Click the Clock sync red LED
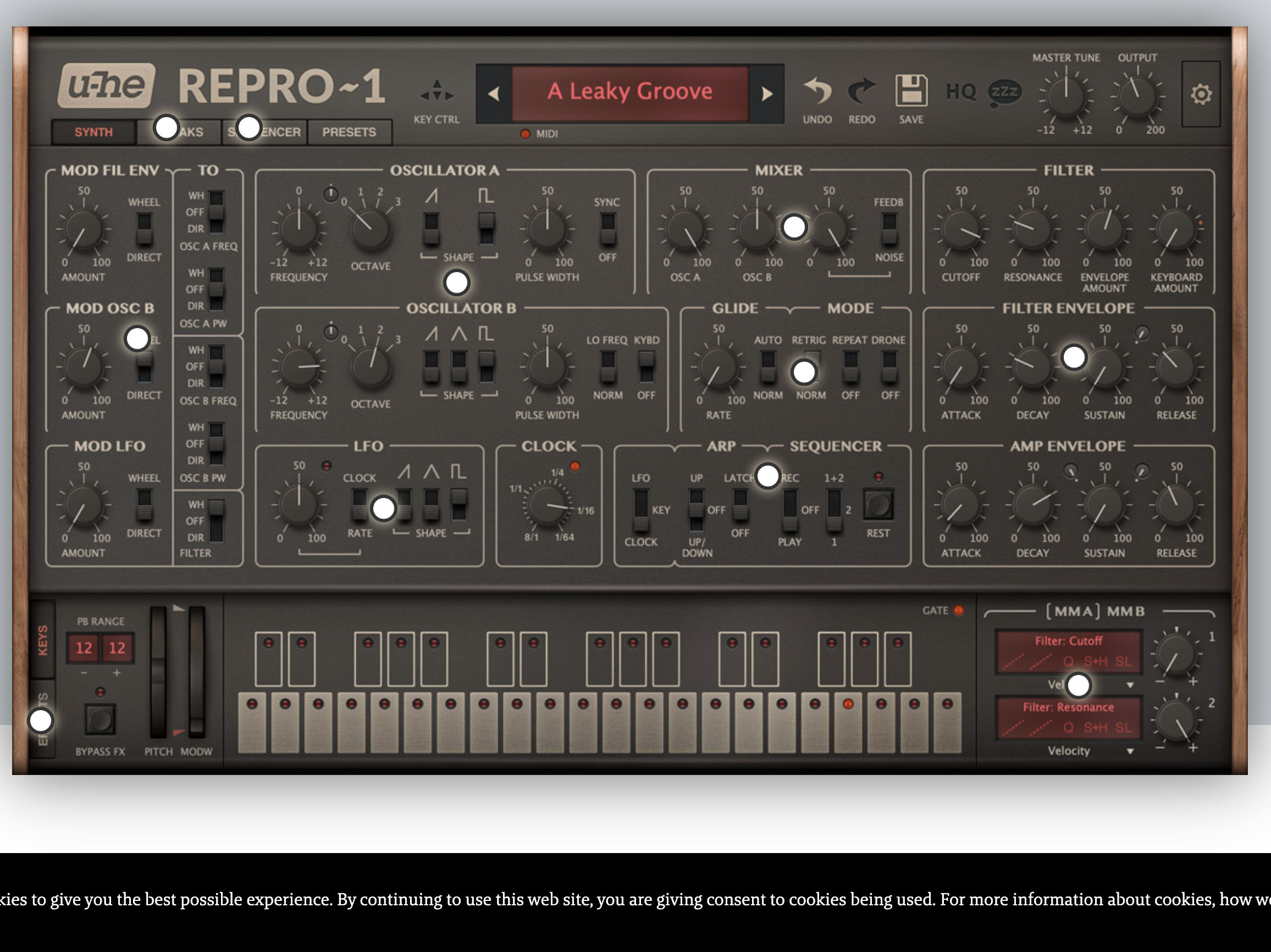The image size is (1271, 952). 575,466
